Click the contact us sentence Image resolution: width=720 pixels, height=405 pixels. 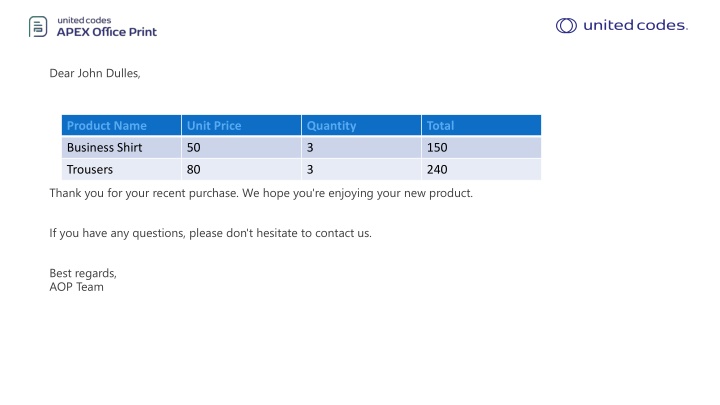click(210, 233)
